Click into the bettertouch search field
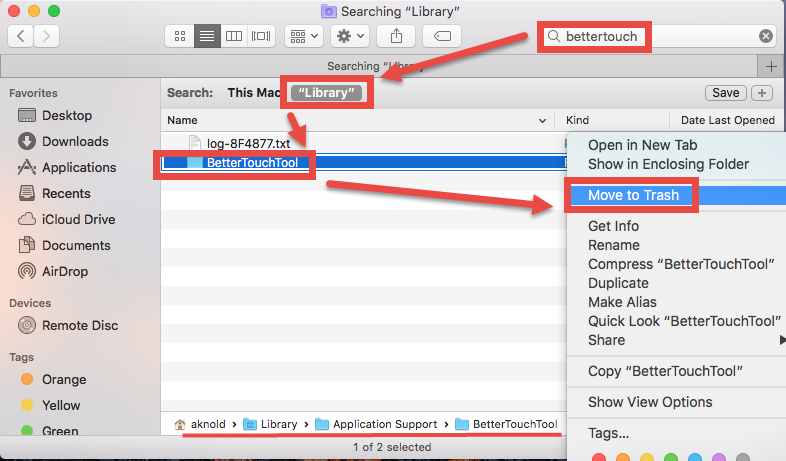The image size is (786, 461). (x=659, y=36)
